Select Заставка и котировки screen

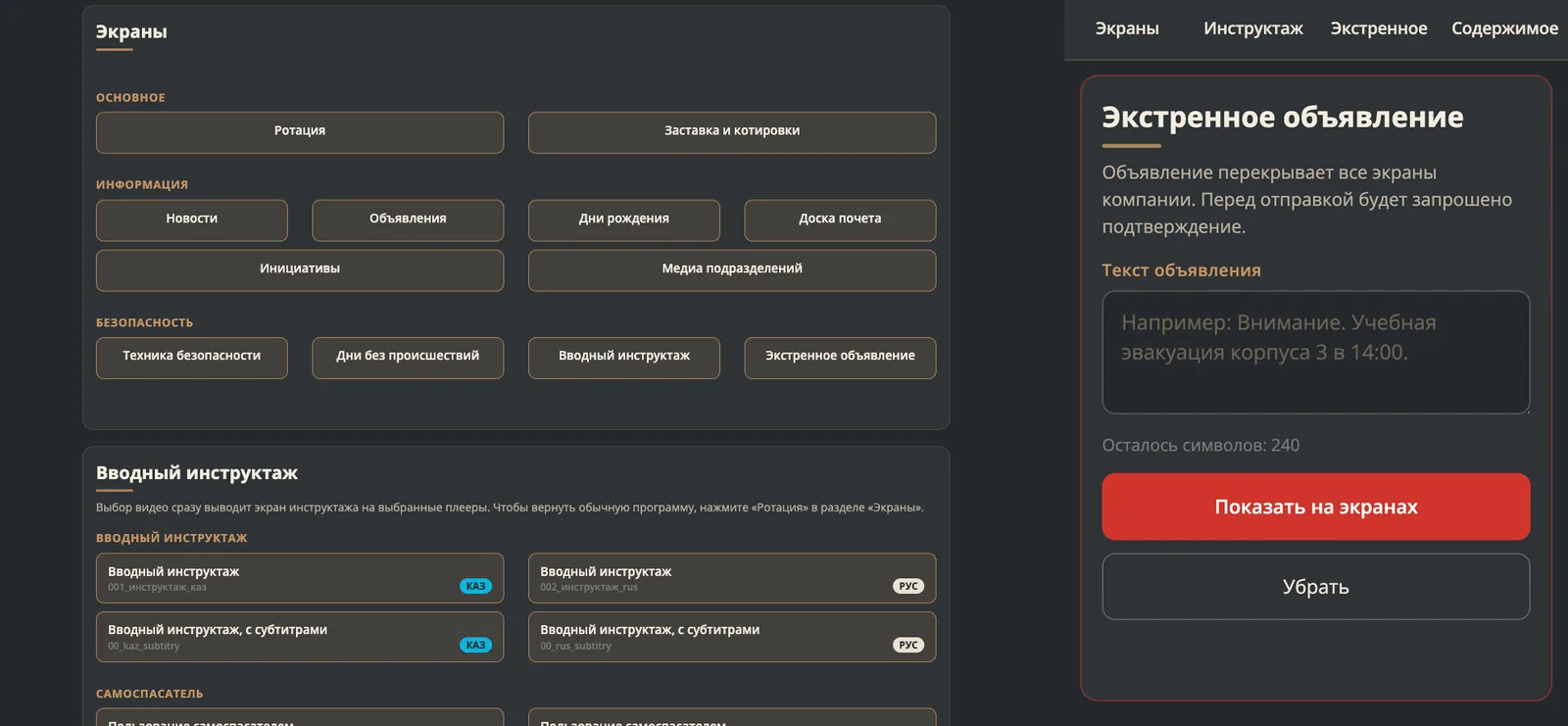(x=732, y=132)
